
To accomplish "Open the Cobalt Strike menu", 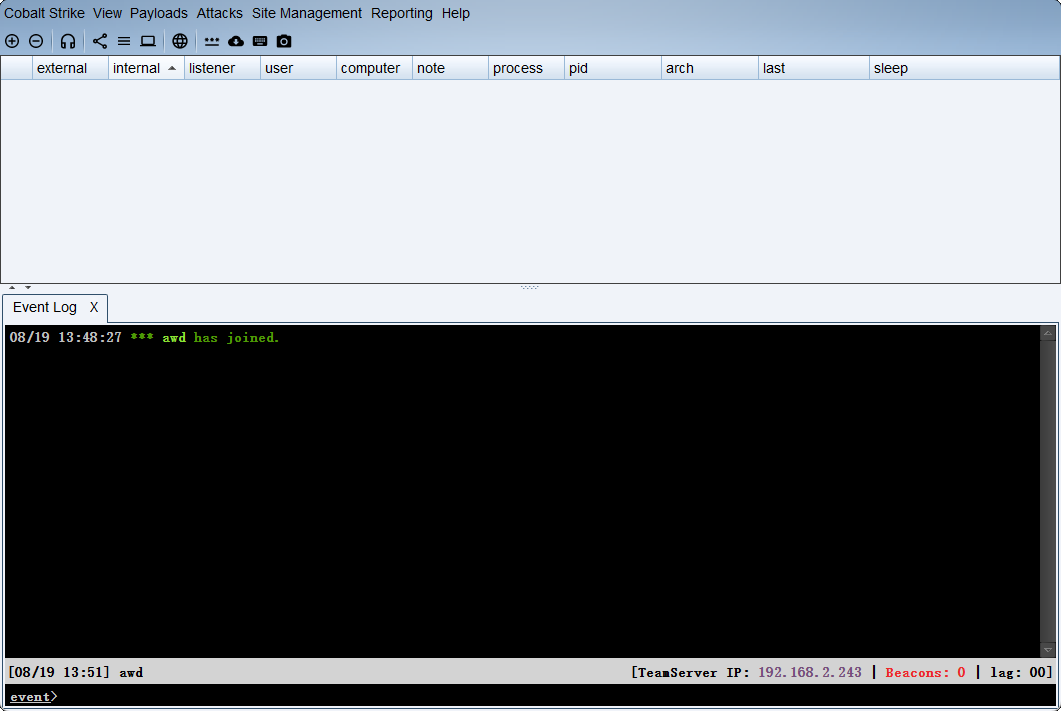I will pos(44,13).
